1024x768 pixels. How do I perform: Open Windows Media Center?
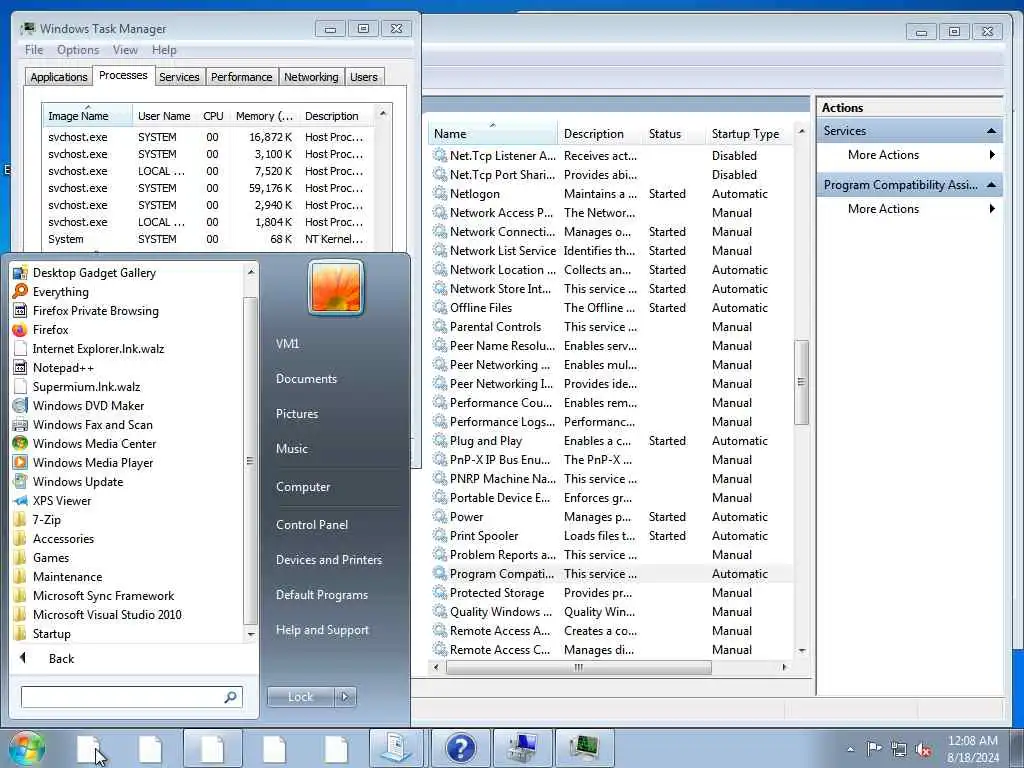[95, 443]
